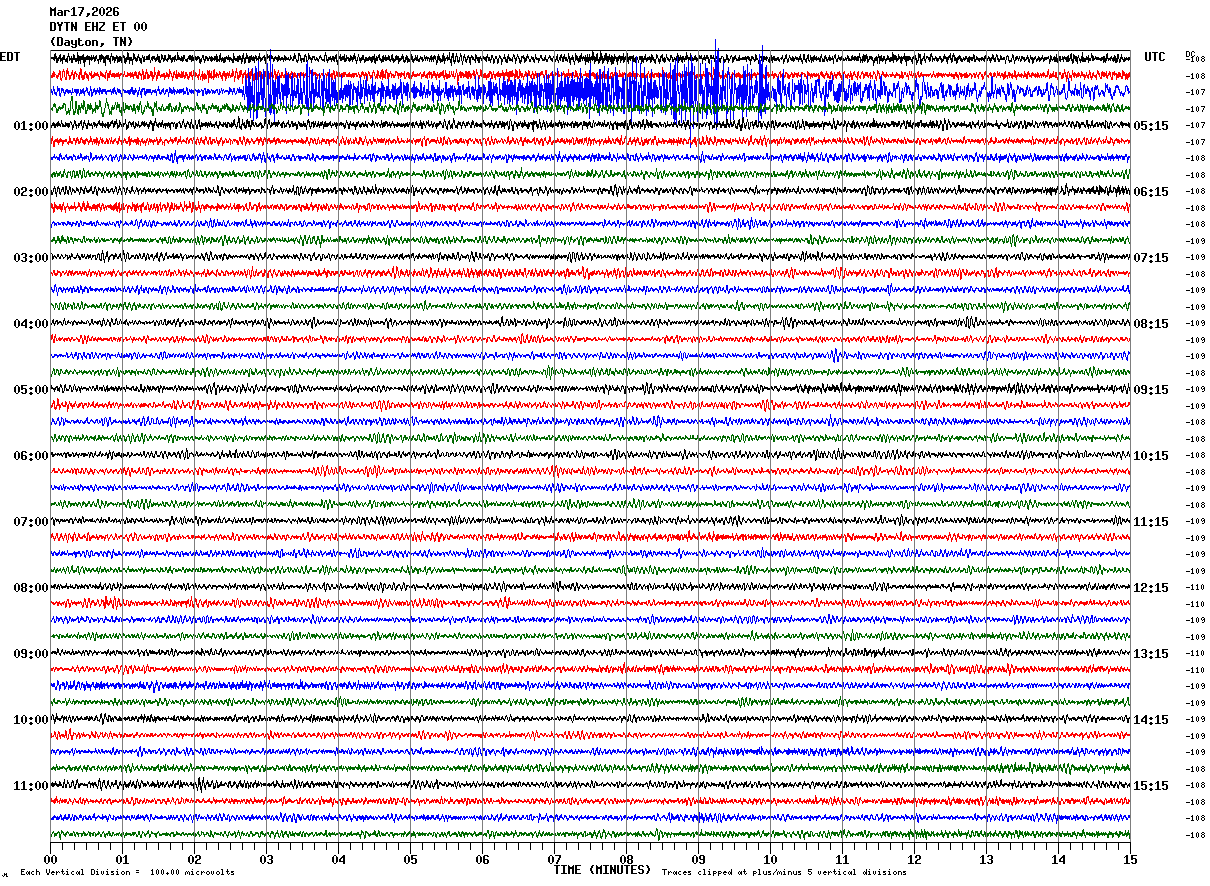Click the x-axis minute tick label 07
Screen dimensions: 1210x886
click(554, 859)
